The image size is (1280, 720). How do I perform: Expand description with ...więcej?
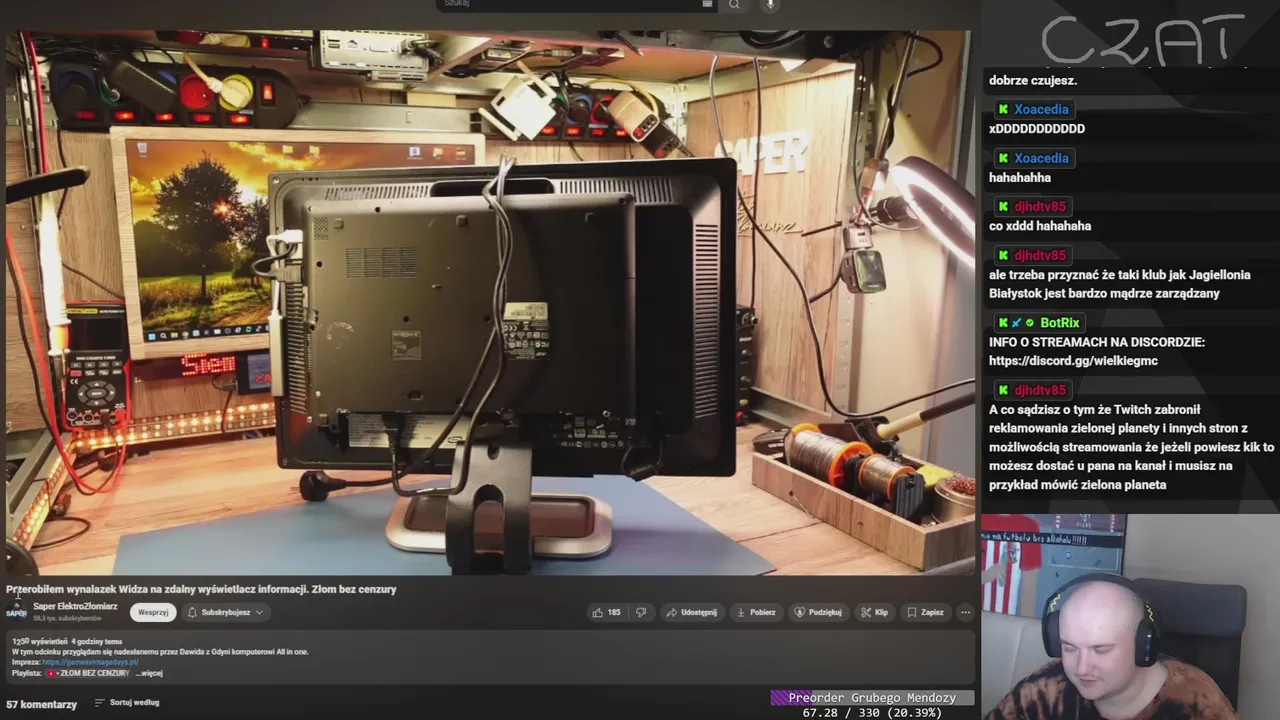pyautogui.click(x=149, y=673)
